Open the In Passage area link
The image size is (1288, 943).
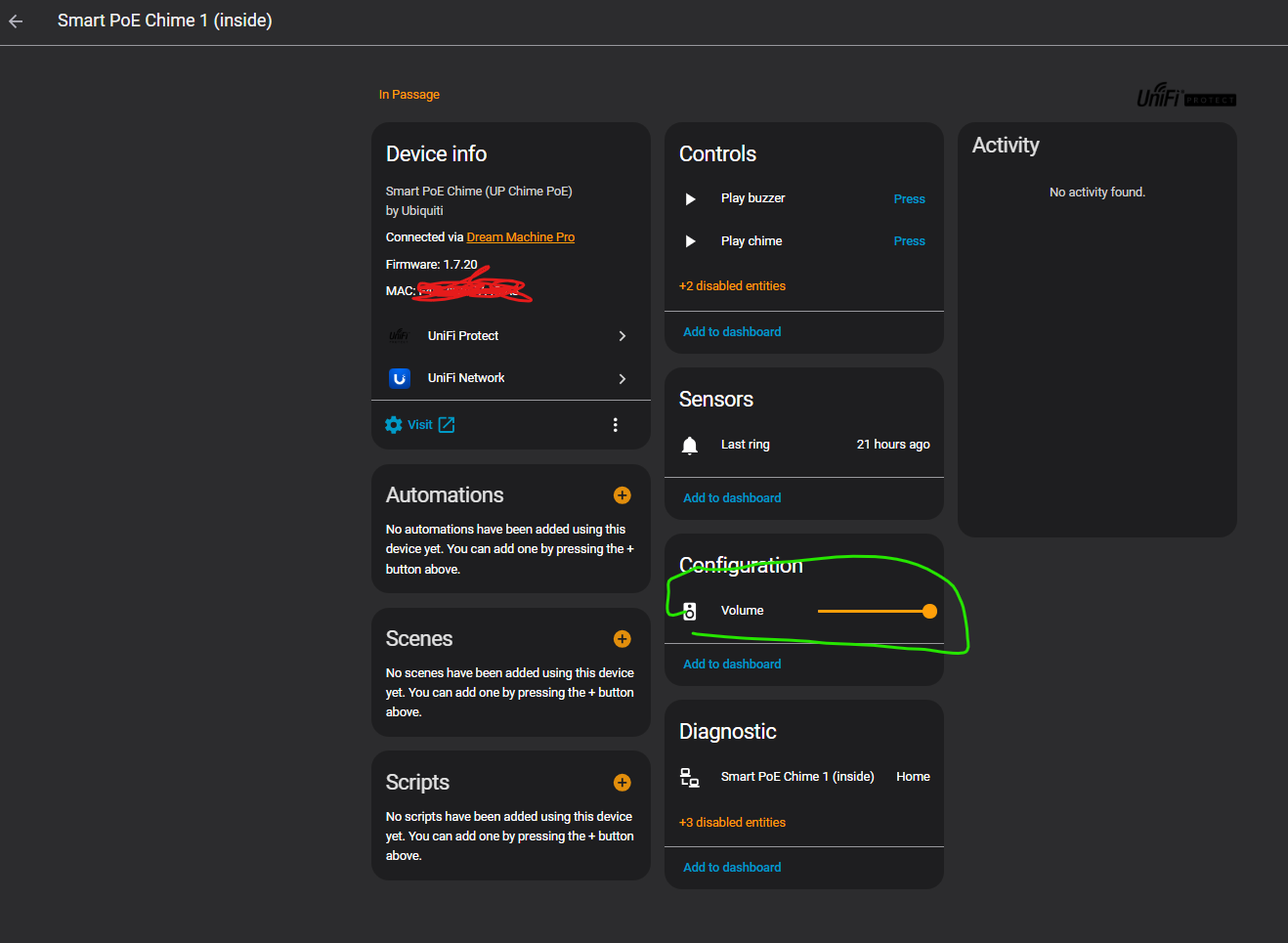[x=408, y=95]
